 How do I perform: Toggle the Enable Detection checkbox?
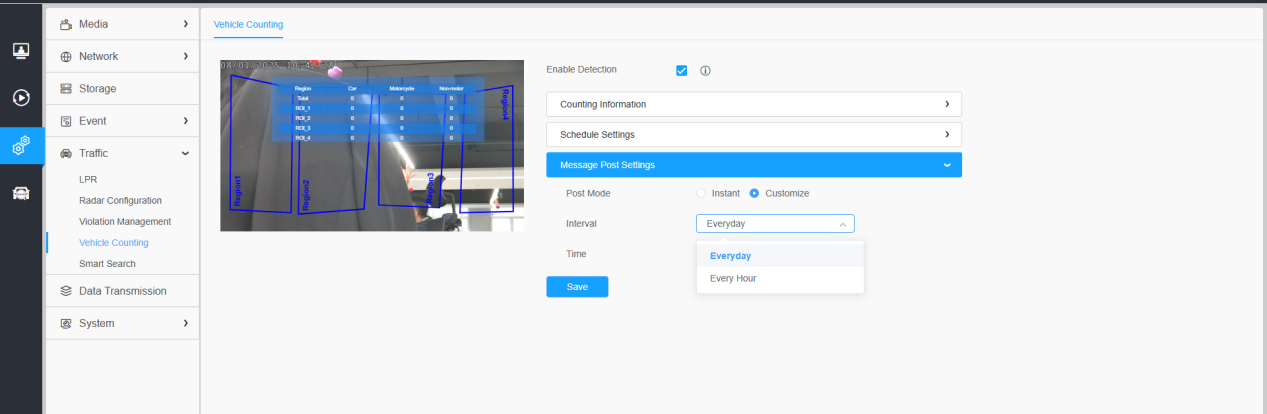(682, 70)
